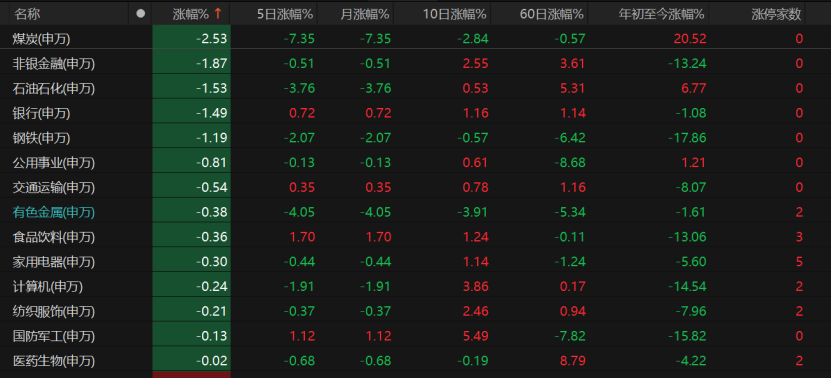Select the 煤炭(申万) row
Image resolution: width=831 pixels, height=378 pixels.
(x=416, y=38)
